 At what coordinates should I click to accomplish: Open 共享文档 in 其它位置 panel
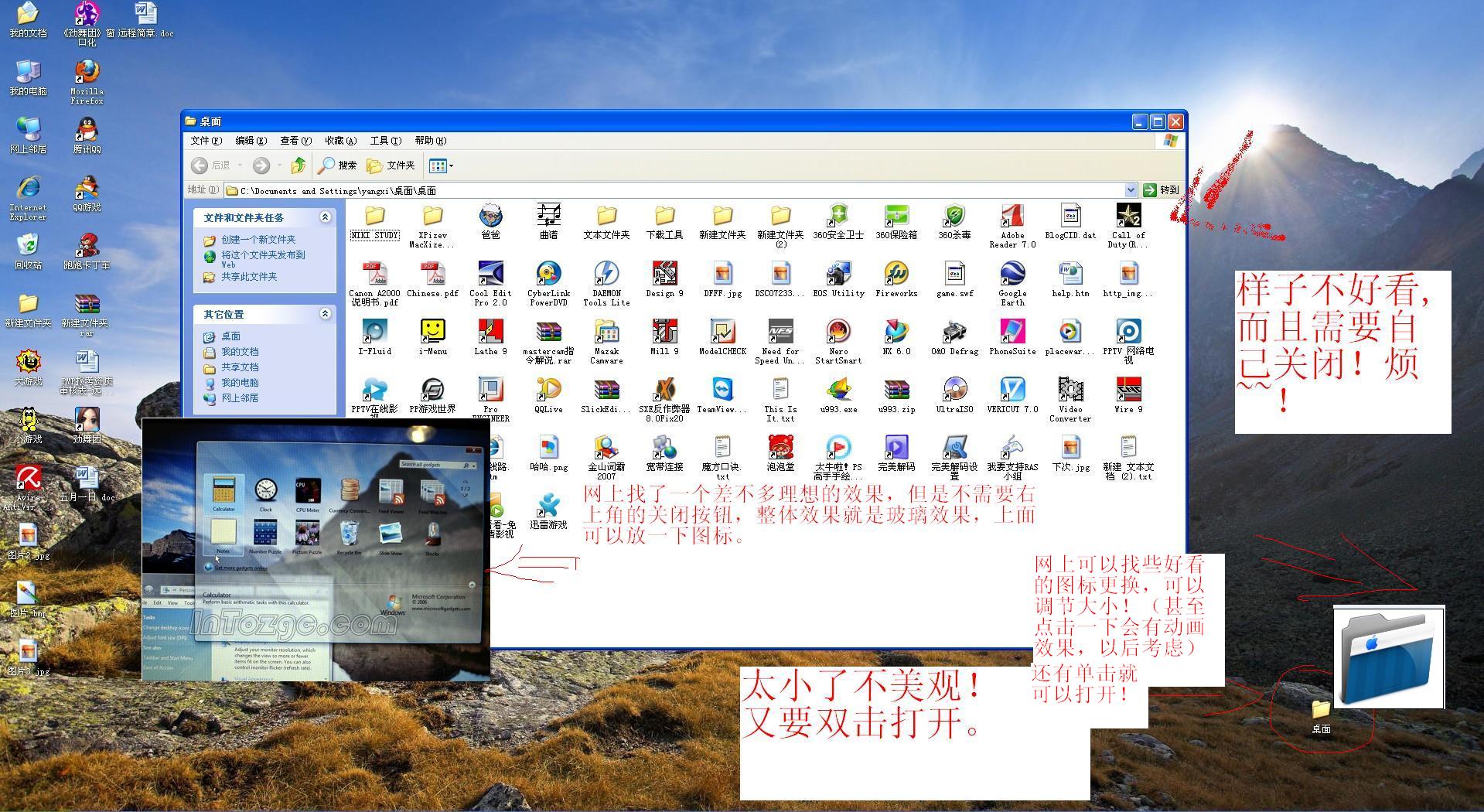(x=240, y=367)
